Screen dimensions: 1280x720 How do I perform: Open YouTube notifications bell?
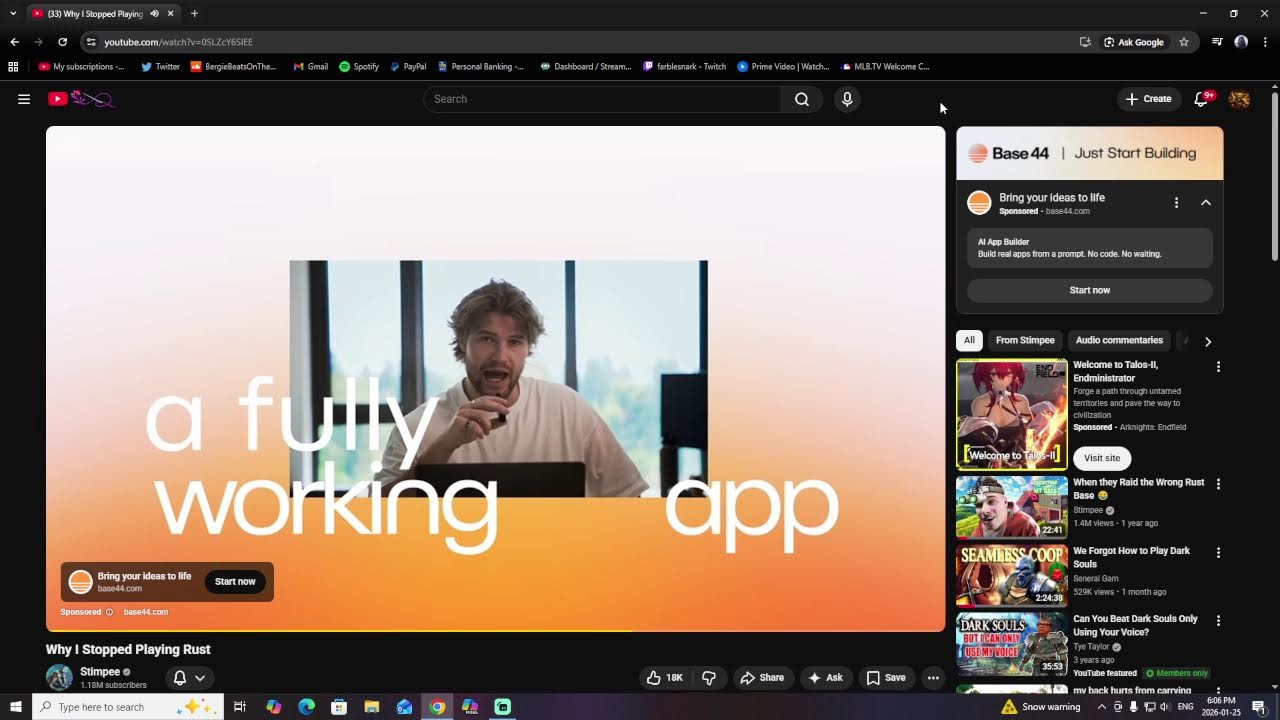[1203, 99]
